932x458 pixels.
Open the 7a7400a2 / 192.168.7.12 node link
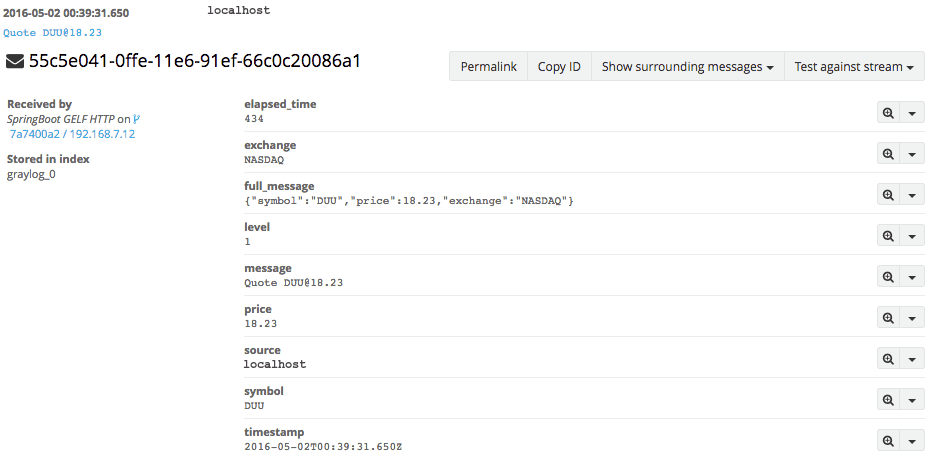[x=73, y=134]
